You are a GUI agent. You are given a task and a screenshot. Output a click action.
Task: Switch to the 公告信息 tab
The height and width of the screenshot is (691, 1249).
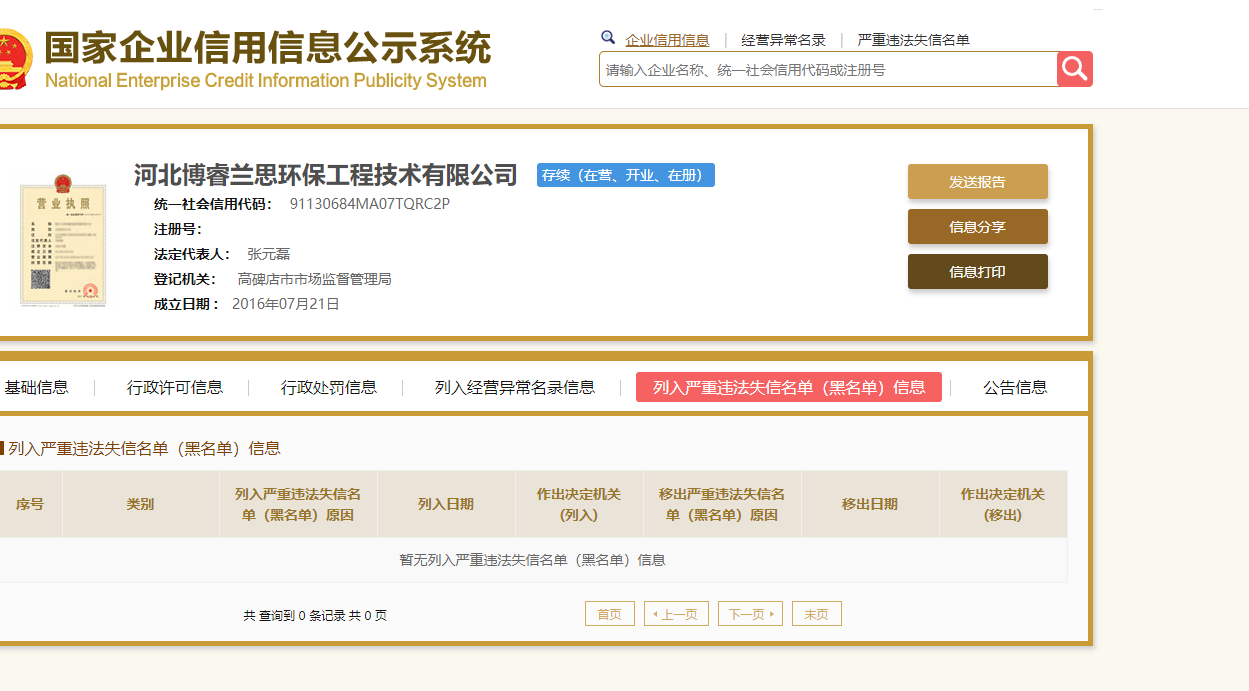click(x=1015, y=387)
